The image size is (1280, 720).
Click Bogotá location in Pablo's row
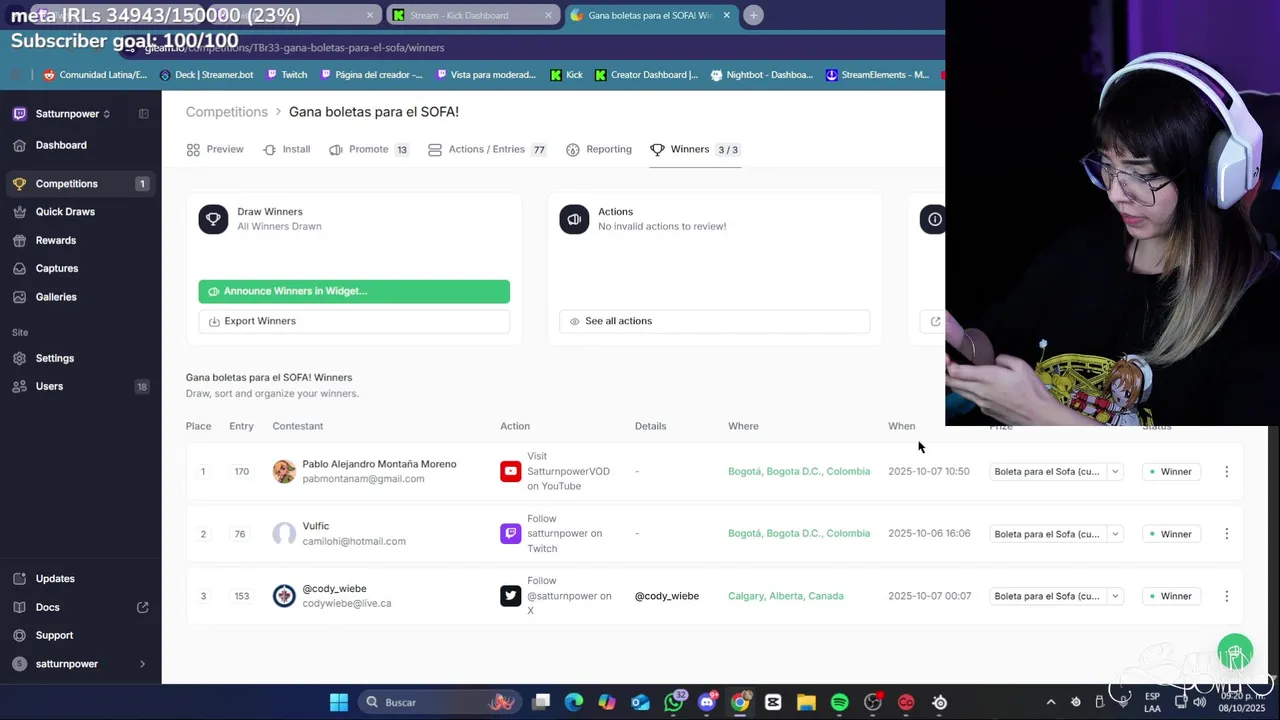(x=799, y=471)
